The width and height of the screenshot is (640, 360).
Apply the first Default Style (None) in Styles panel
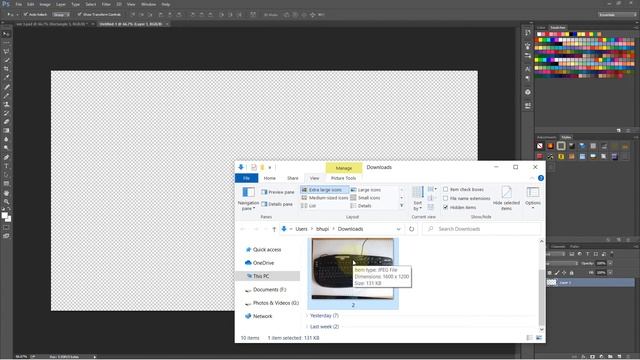click(x=540, y=146)
